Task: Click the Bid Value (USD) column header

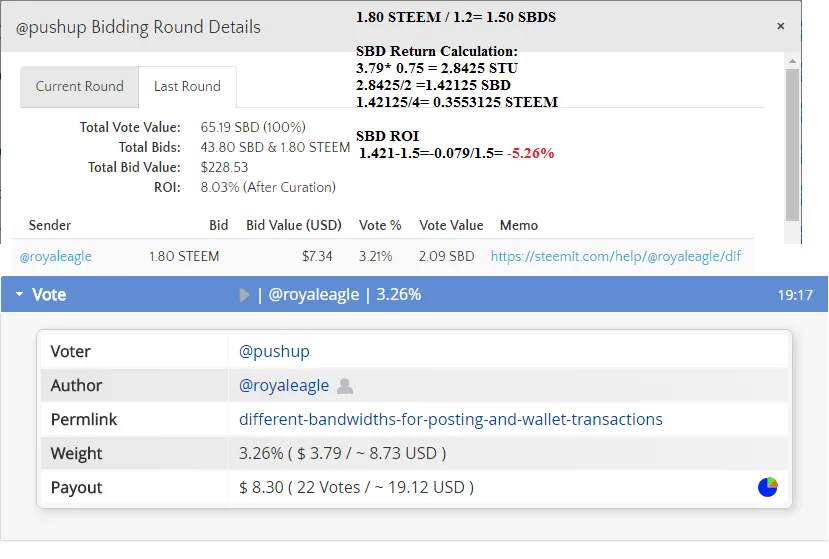Action: [x=294, y=225]
